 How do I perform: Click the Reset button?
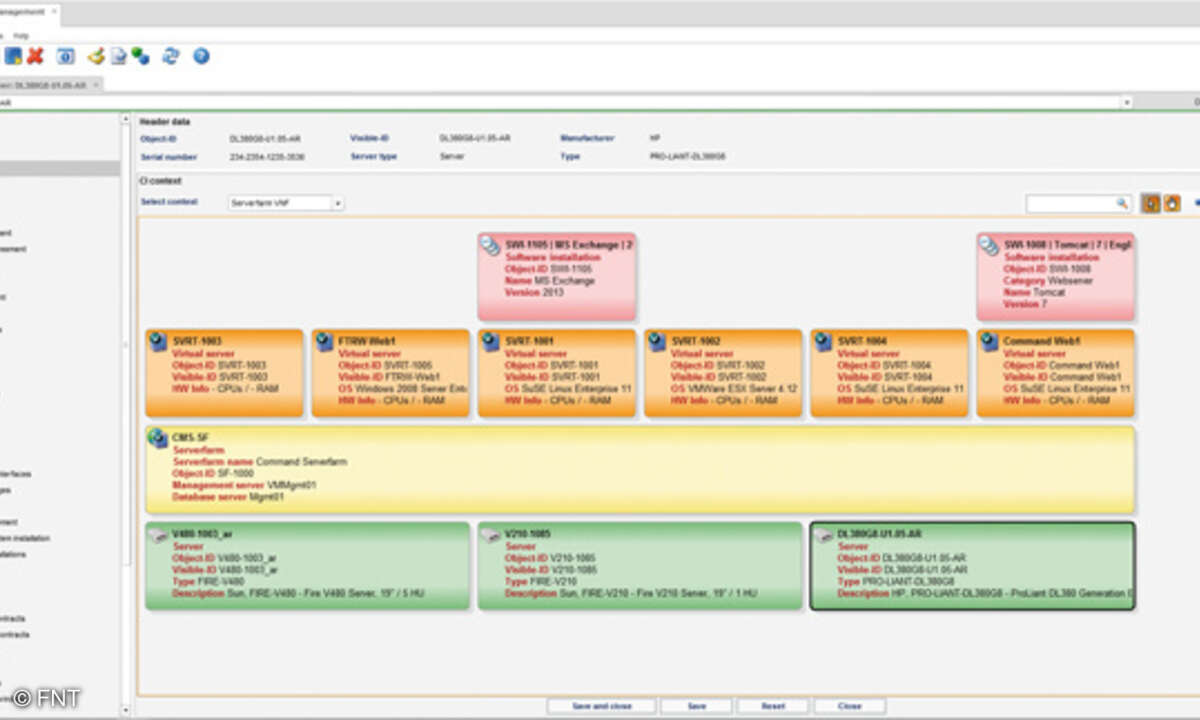point(773,706)
